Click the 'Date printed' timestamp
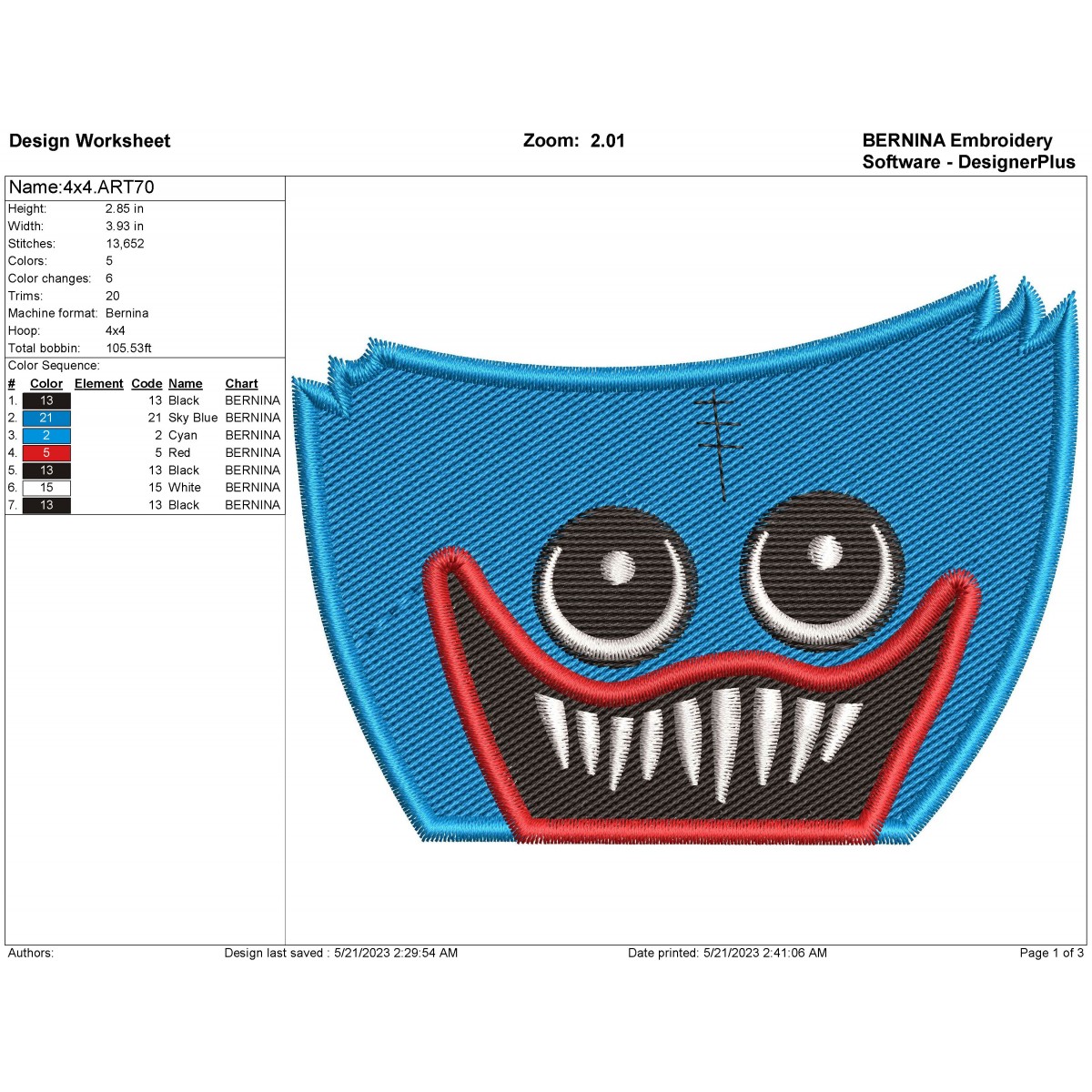This screenshot has height=1092, width=1092. tap(727, 953)
